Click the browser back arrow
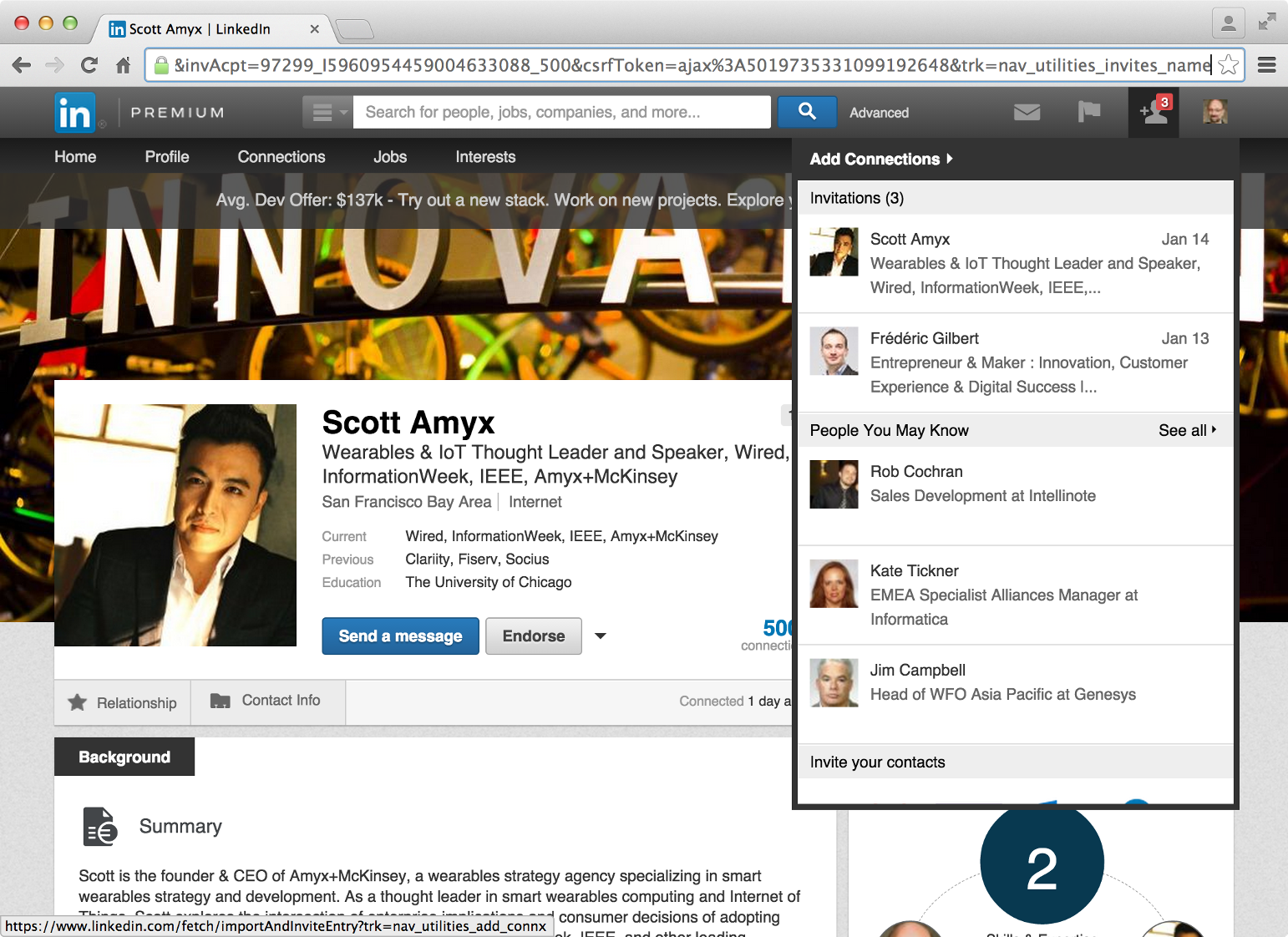This screenshot has width=1288, height=937. [22, 65]
